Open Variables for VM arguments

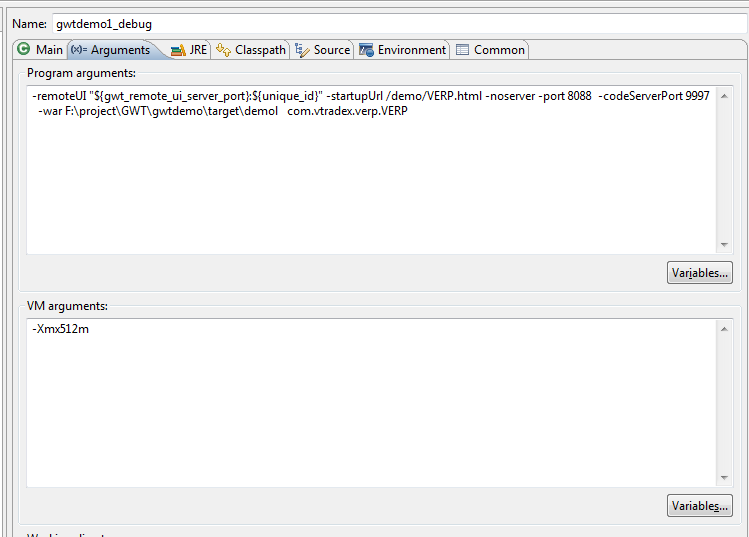click(700, 505)
